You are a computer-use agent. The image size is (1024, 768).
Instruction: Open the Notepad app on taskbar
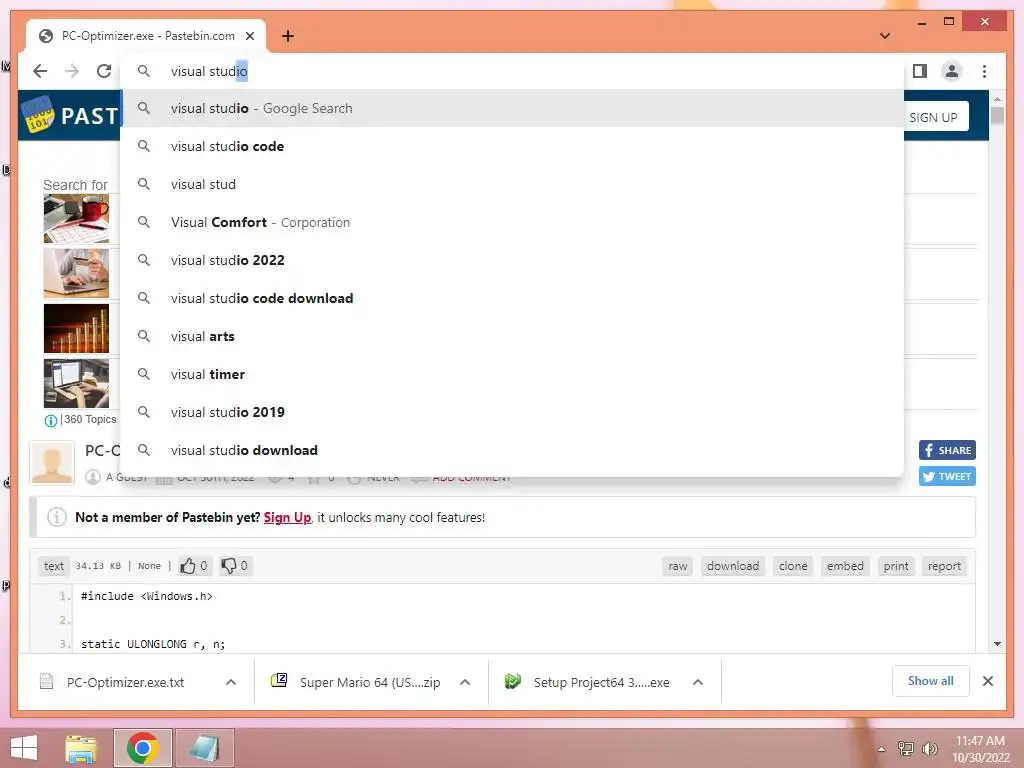(x=204, y=748)
